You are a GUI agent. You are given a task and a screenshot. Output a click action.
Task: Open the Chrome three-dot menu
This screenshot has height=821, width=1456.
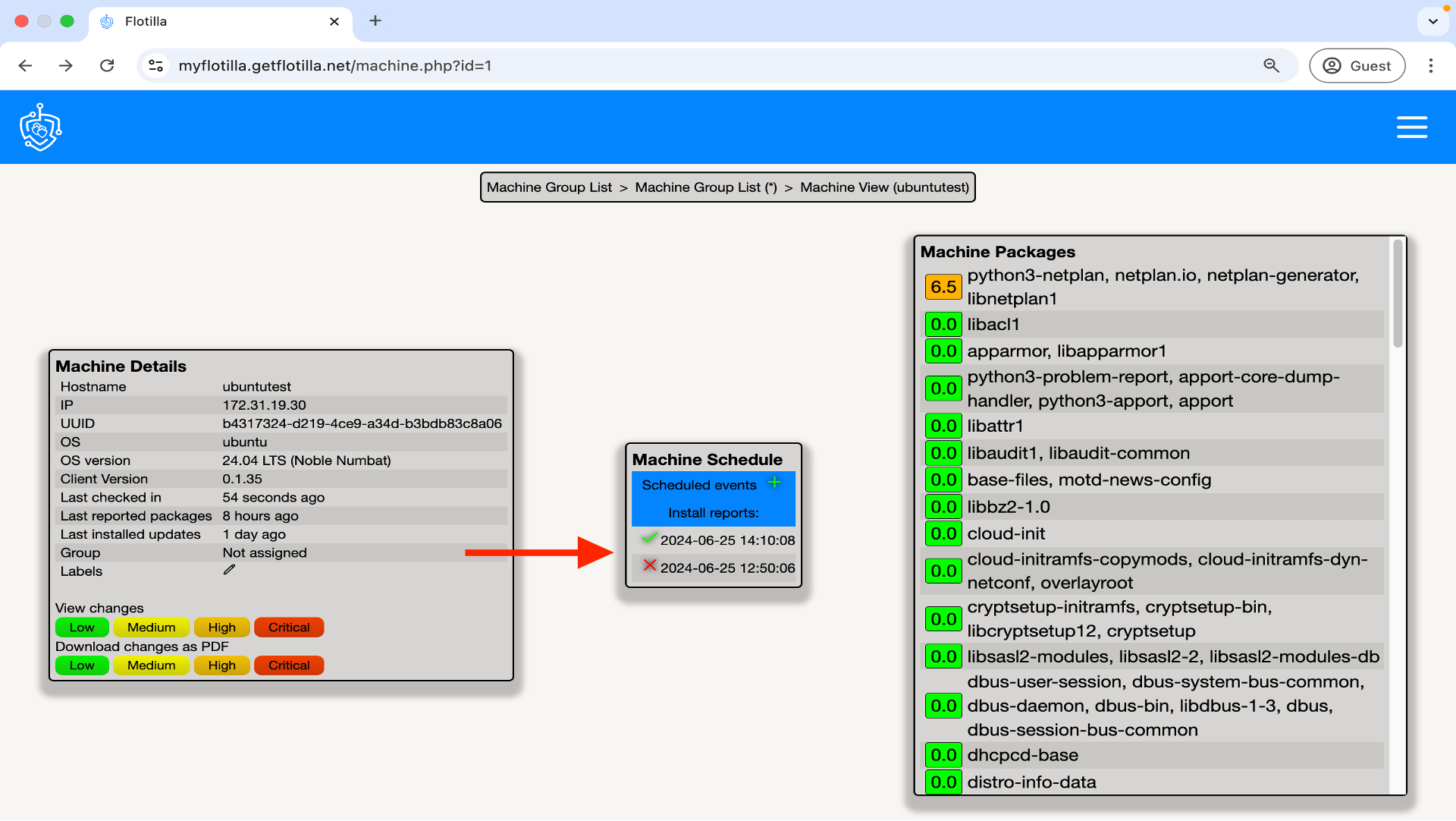(x=1430, y=65)
